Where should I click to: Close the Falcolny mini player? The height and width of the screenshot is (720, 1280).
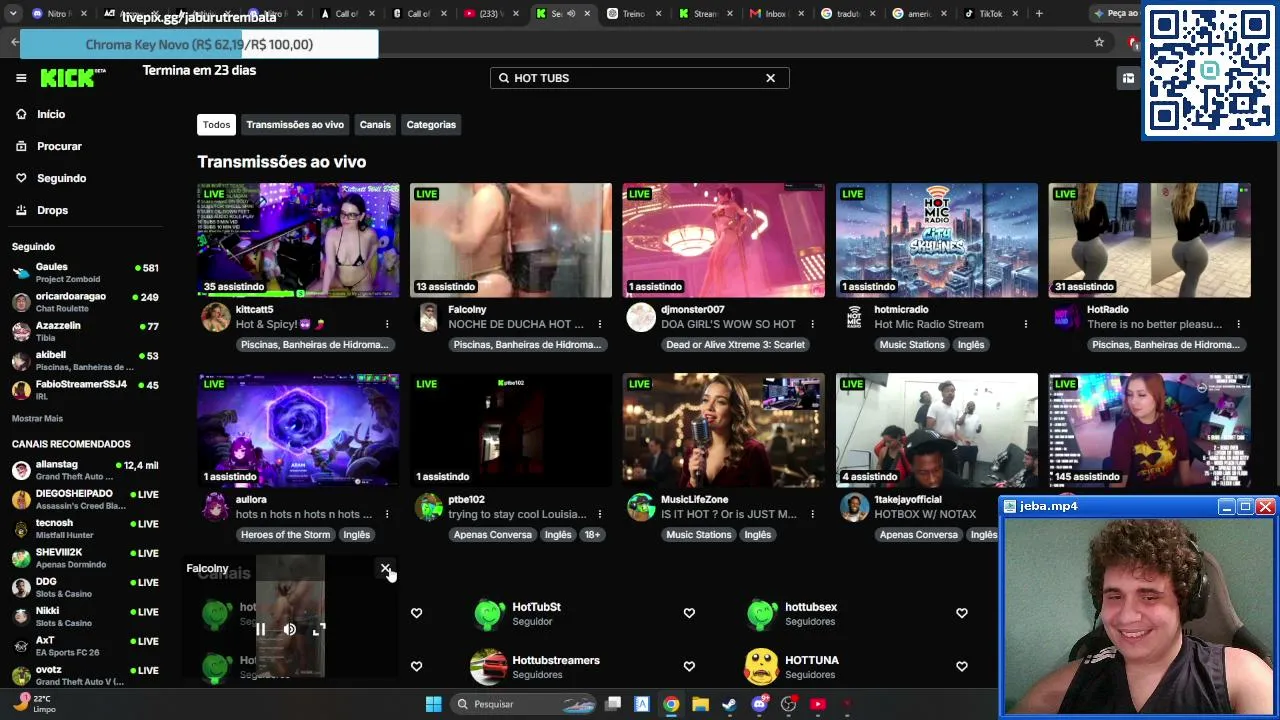(385, 569)
